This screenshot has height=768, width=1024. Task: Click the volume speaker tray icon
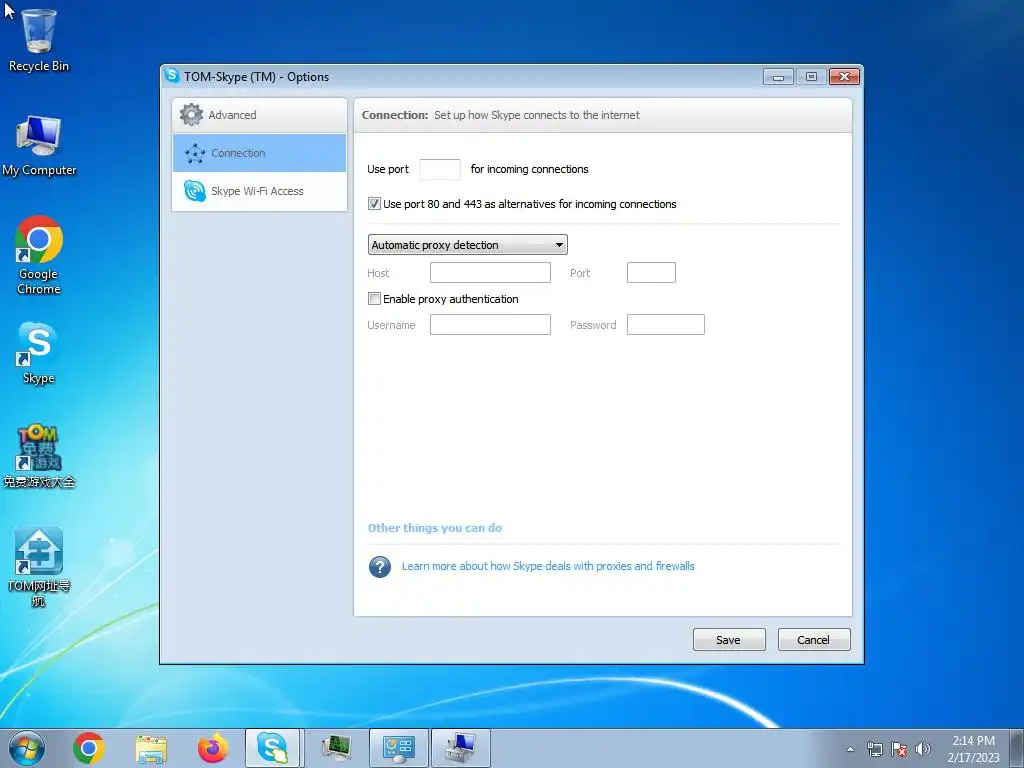pyautogui.click(x=923, y=749)
